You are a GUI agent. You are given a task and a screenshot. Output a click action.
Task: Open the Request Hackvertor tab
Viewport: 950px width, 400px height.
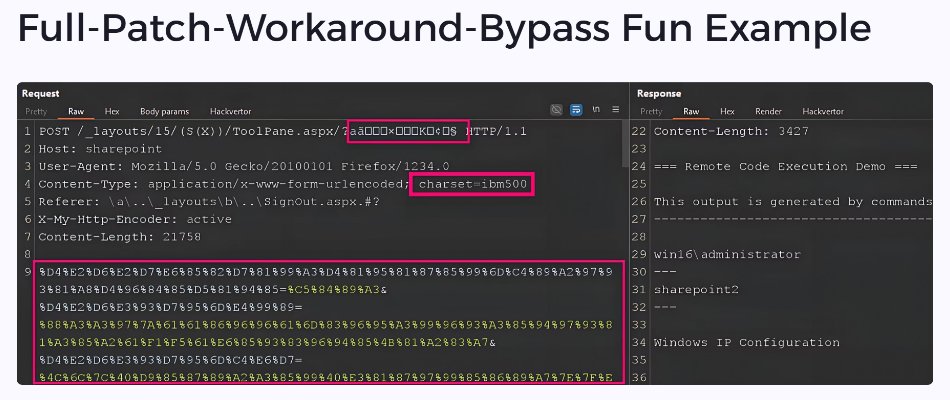230,112
